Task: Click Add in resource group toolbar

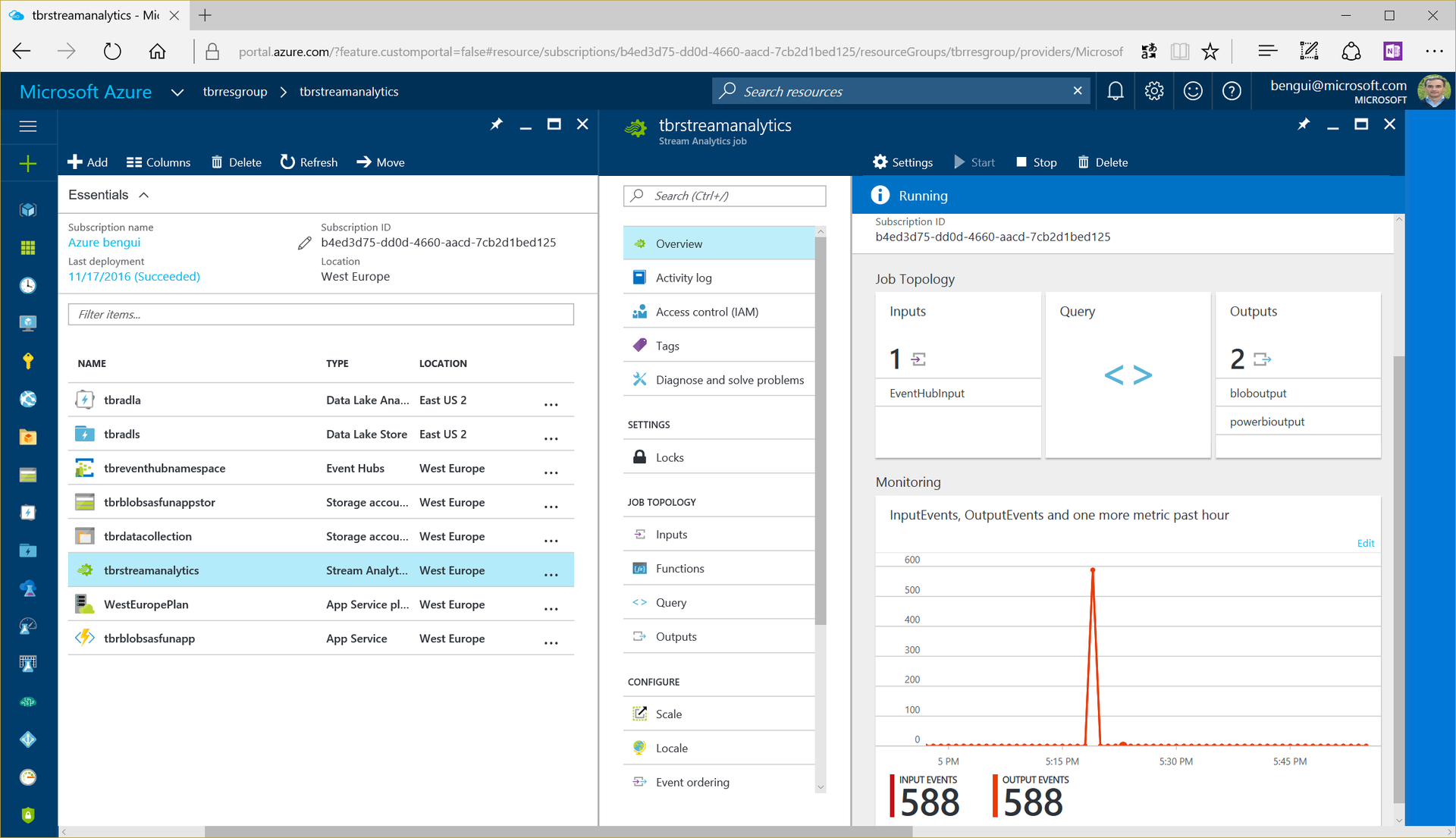Action: coord(88,162)
